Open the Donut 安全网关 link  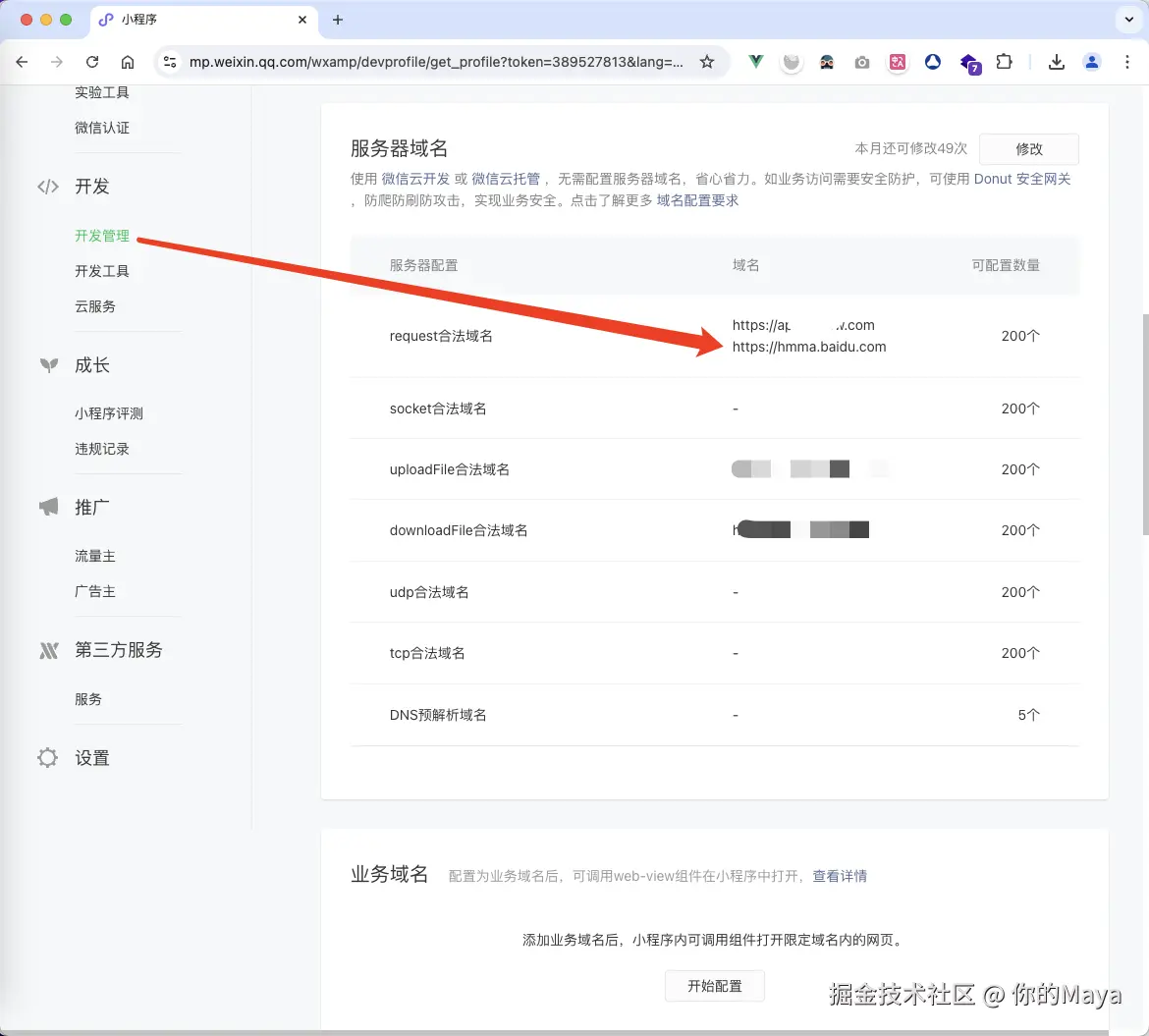1022,179
